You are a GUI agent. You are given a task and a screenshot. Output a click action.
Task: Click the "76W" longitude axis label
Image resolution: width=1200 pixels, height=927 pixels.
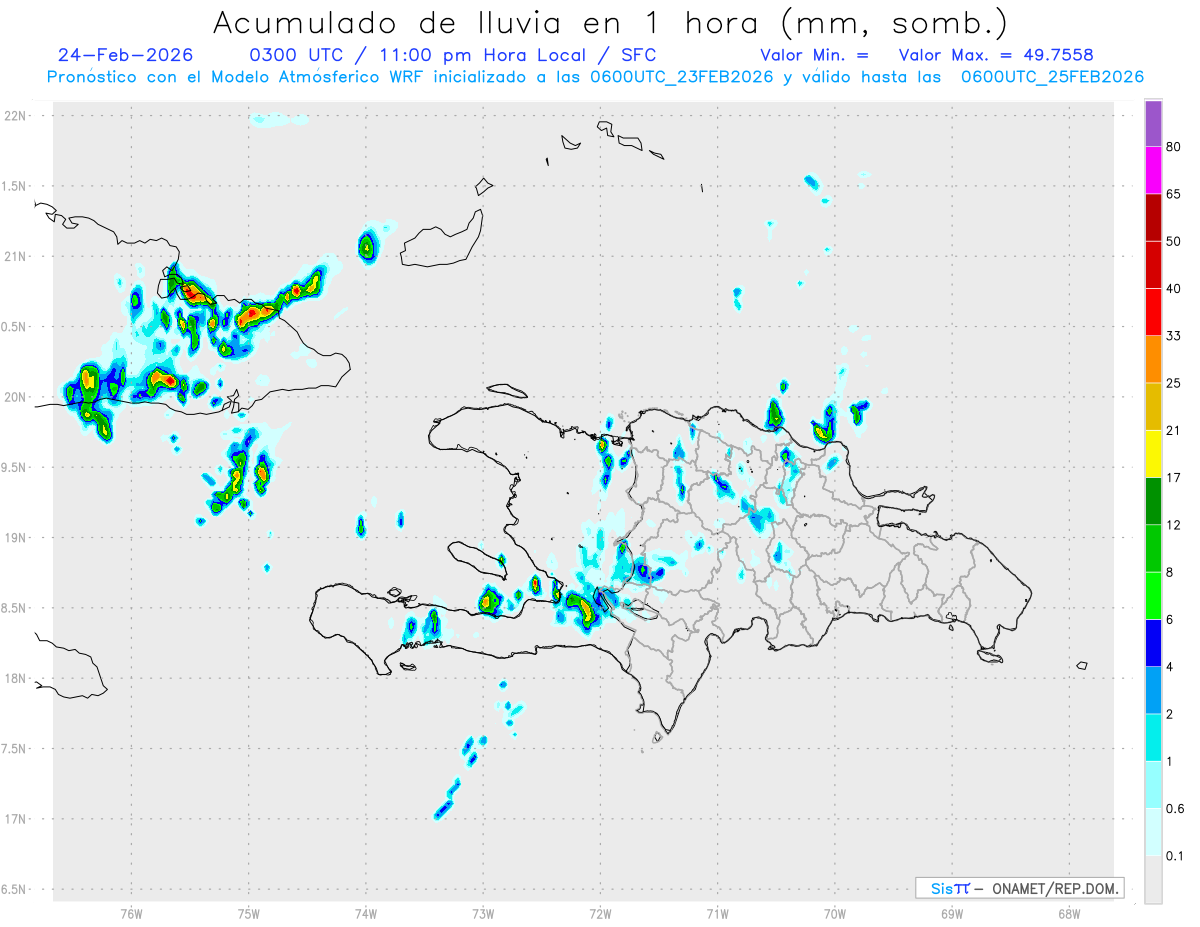pyautogui.click(x=131, y=913)
